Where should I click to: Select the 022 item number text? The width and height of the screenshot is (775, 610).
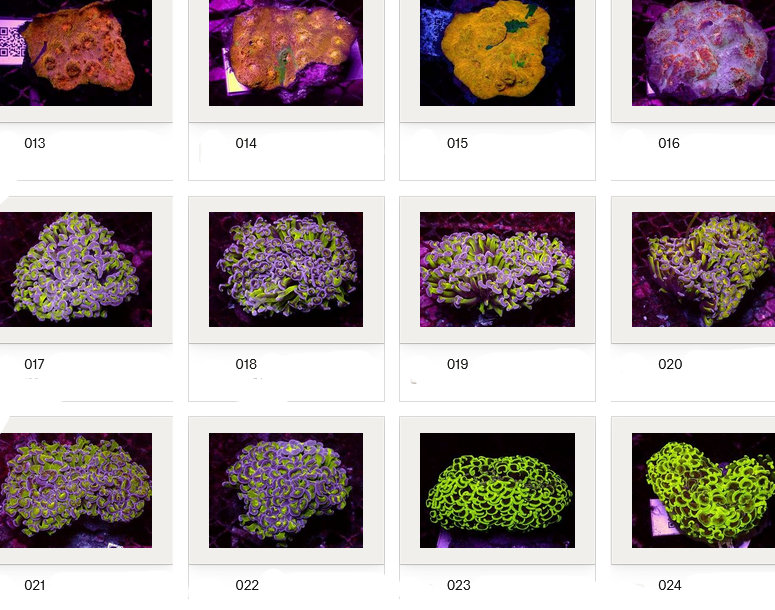point(246,585)
